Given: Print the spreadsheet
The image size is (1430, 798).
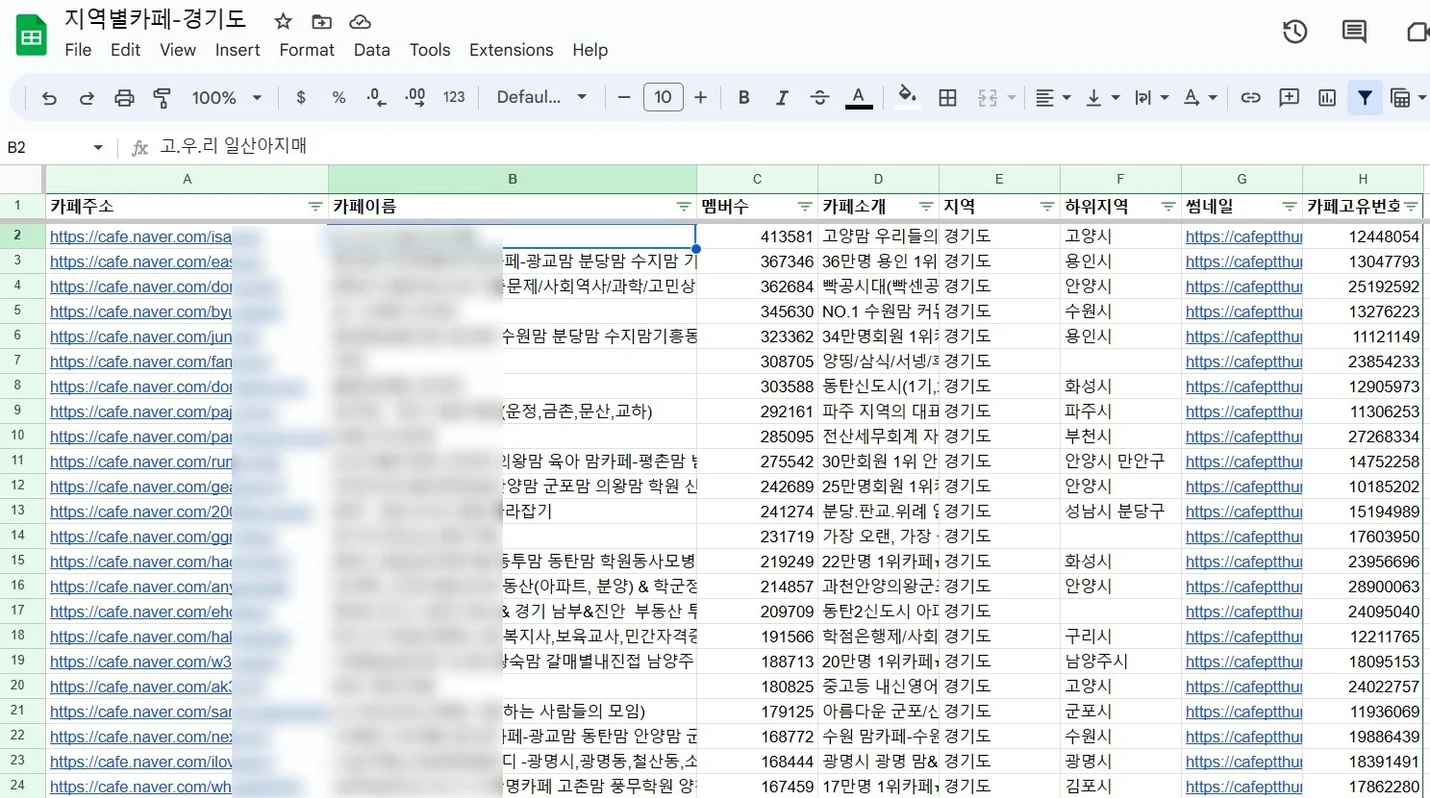Looking at the screenshot, I should pos(124,98).
